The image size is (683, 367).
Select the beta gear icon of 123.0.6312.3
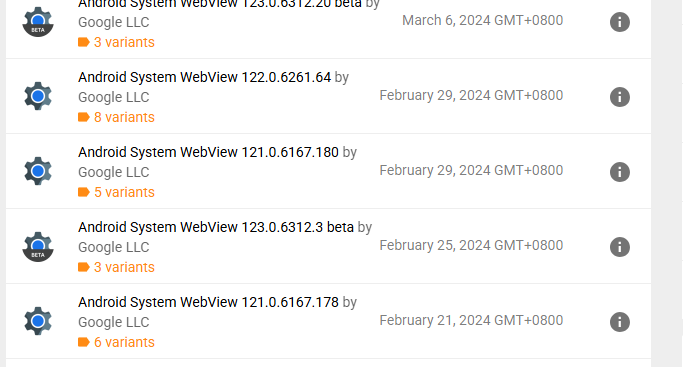tap(38, 246)
